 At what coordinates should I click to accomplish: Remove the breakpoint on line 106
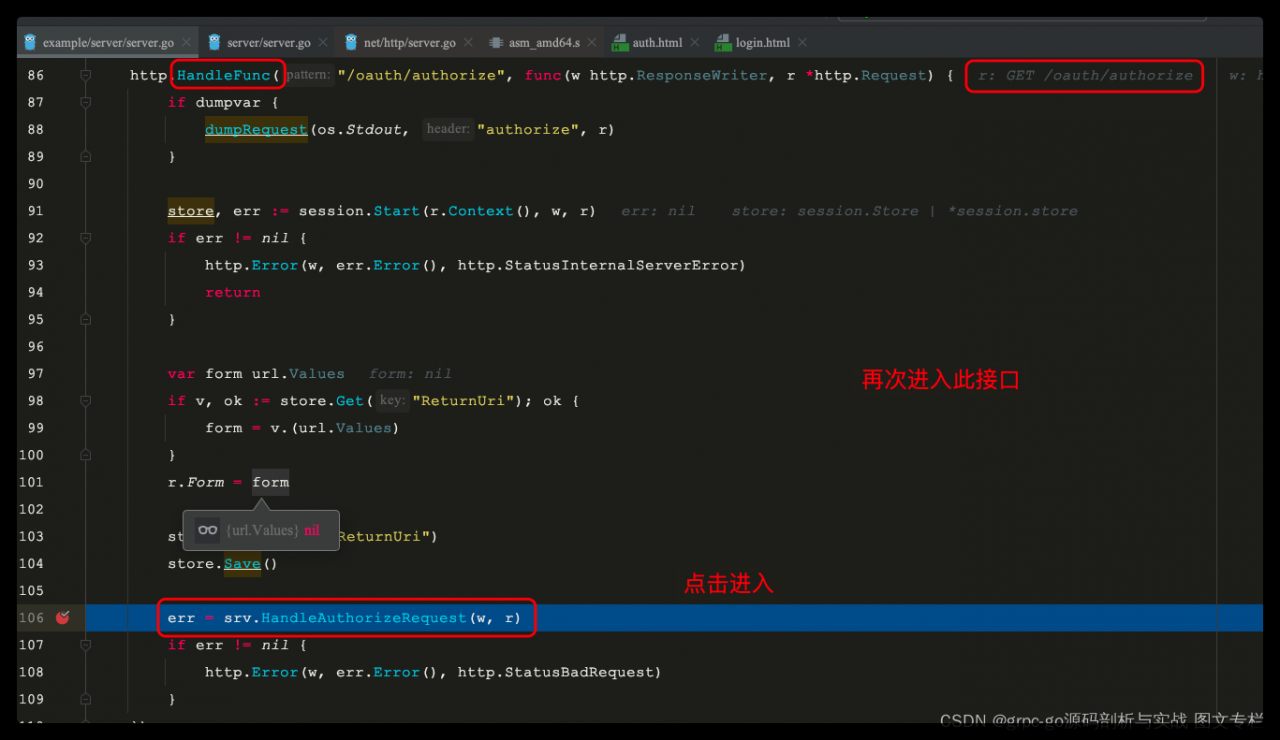click(x=63, y=618)
